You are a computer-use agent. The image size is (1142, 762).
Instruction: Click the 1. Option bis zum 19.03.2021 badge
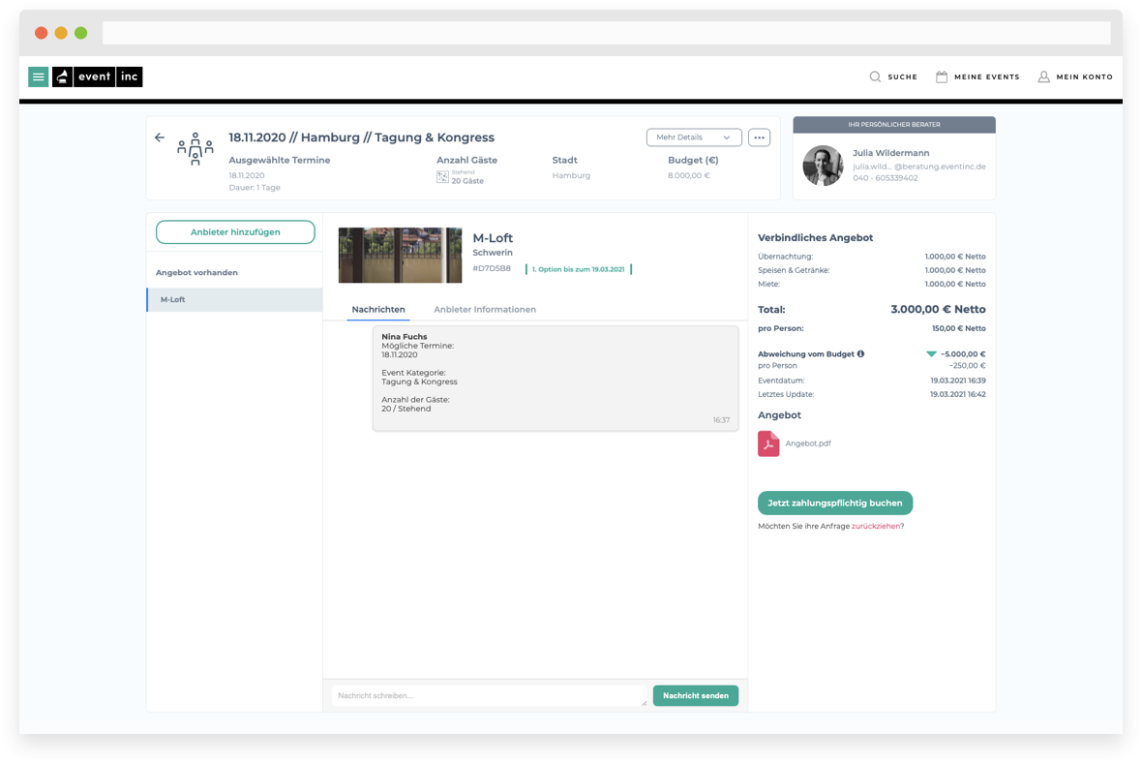click(x=578, y=269)
